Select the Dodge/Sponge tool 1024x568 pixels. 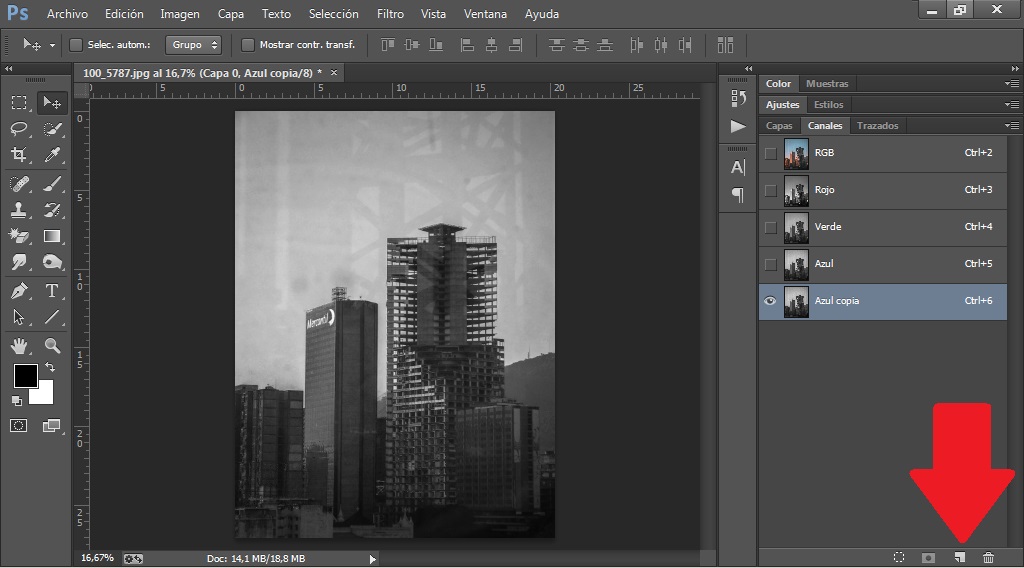click(52, 262)
